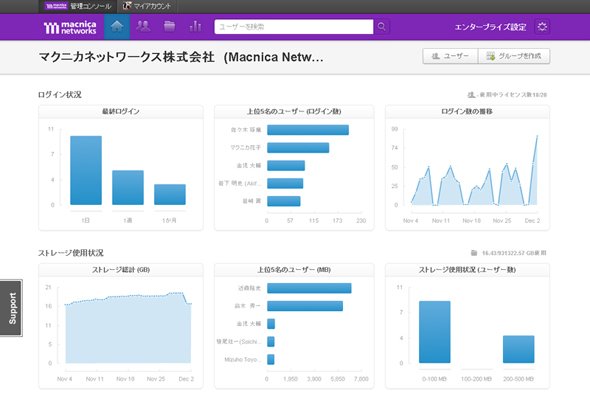Open the folder icon in purple navbar
The height and width of the screenshot is (393, 590).
pyautogui.click(x=169, y=26)
